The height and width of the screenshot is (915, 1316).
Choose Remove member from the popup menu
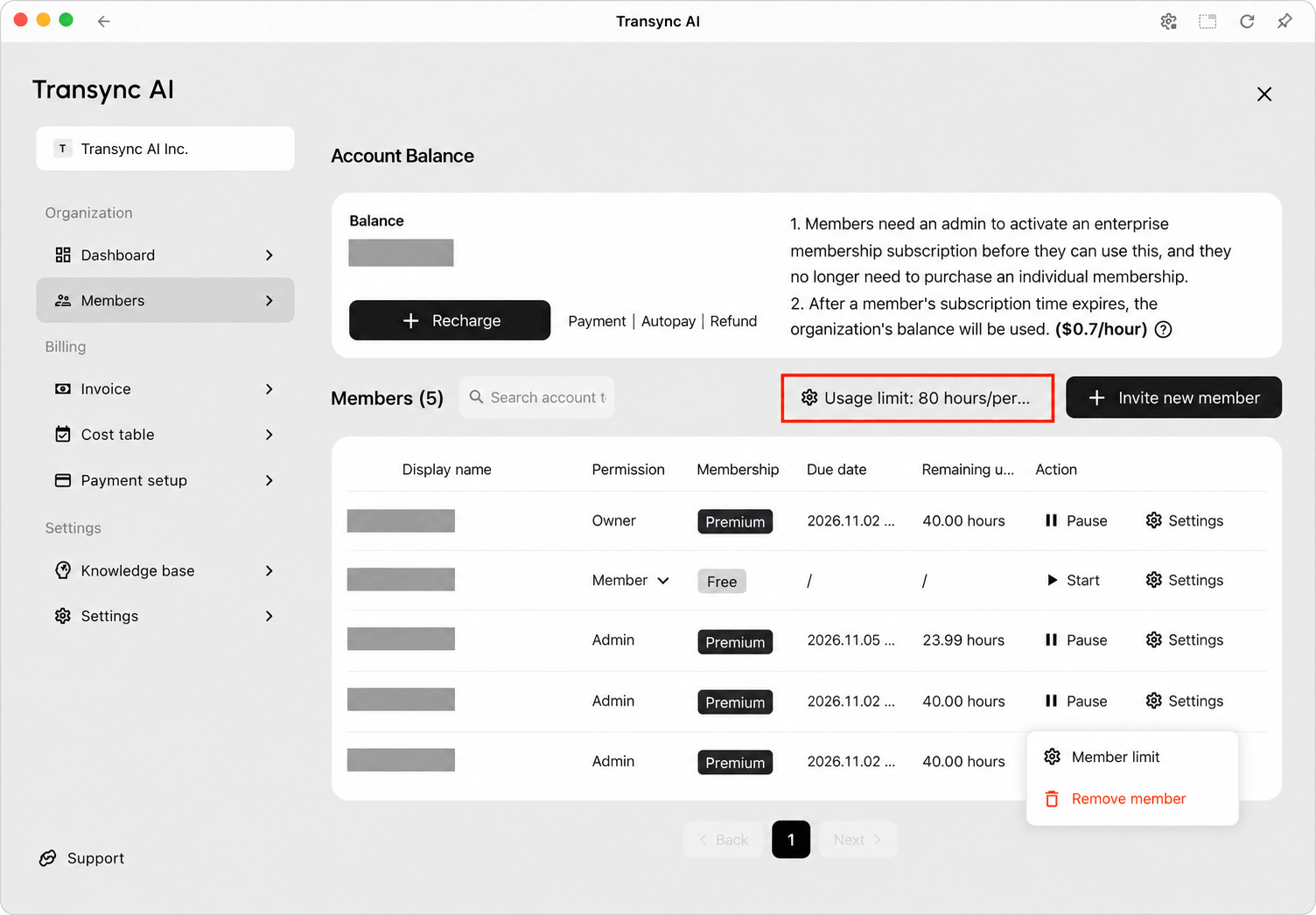tap(1132, 799)
